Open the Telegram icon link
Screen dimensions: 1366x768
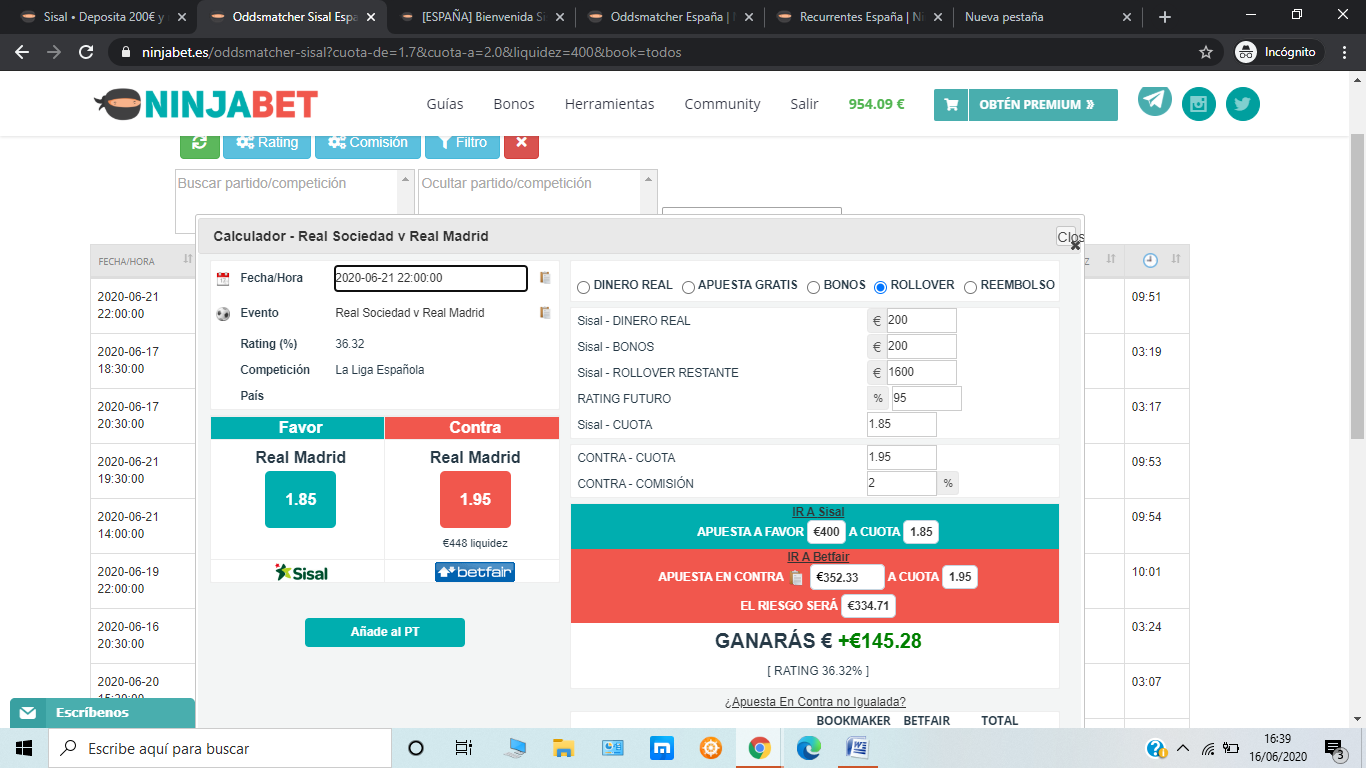click(x=1155, y=100)
